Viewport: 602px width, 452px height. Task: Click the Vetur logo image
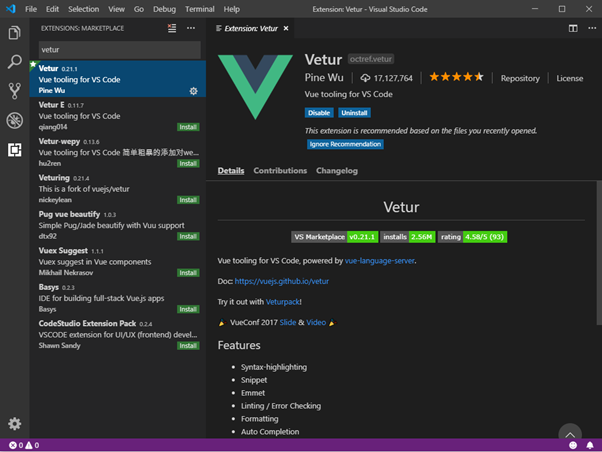255,87
